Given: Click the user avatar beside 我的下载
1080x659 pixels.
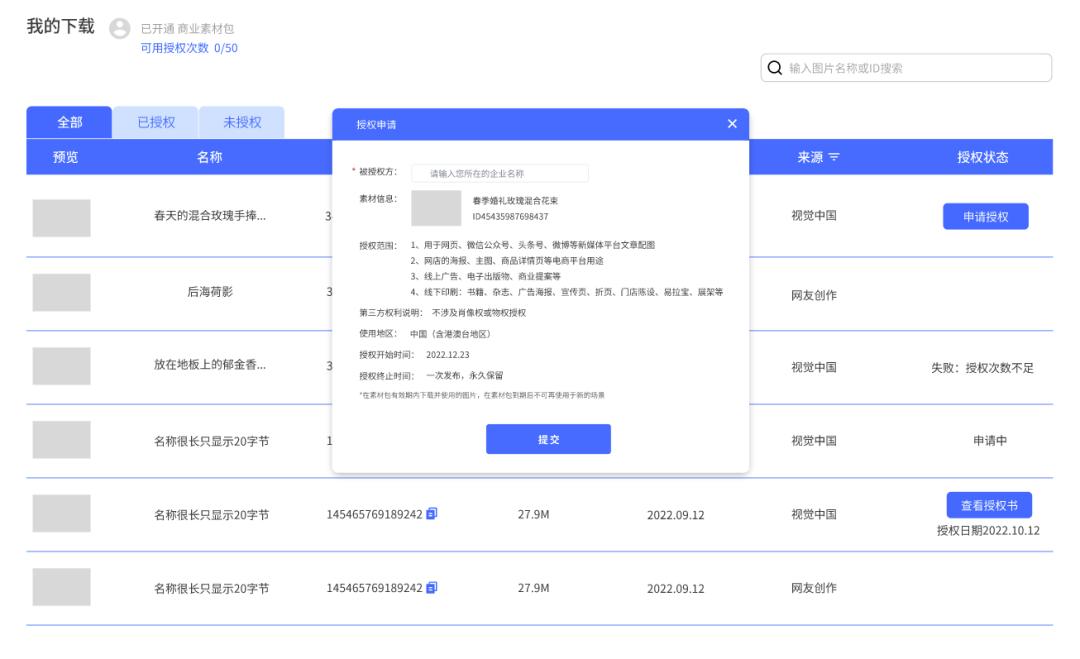Looking at the screenshot, I should click(120, 27).
